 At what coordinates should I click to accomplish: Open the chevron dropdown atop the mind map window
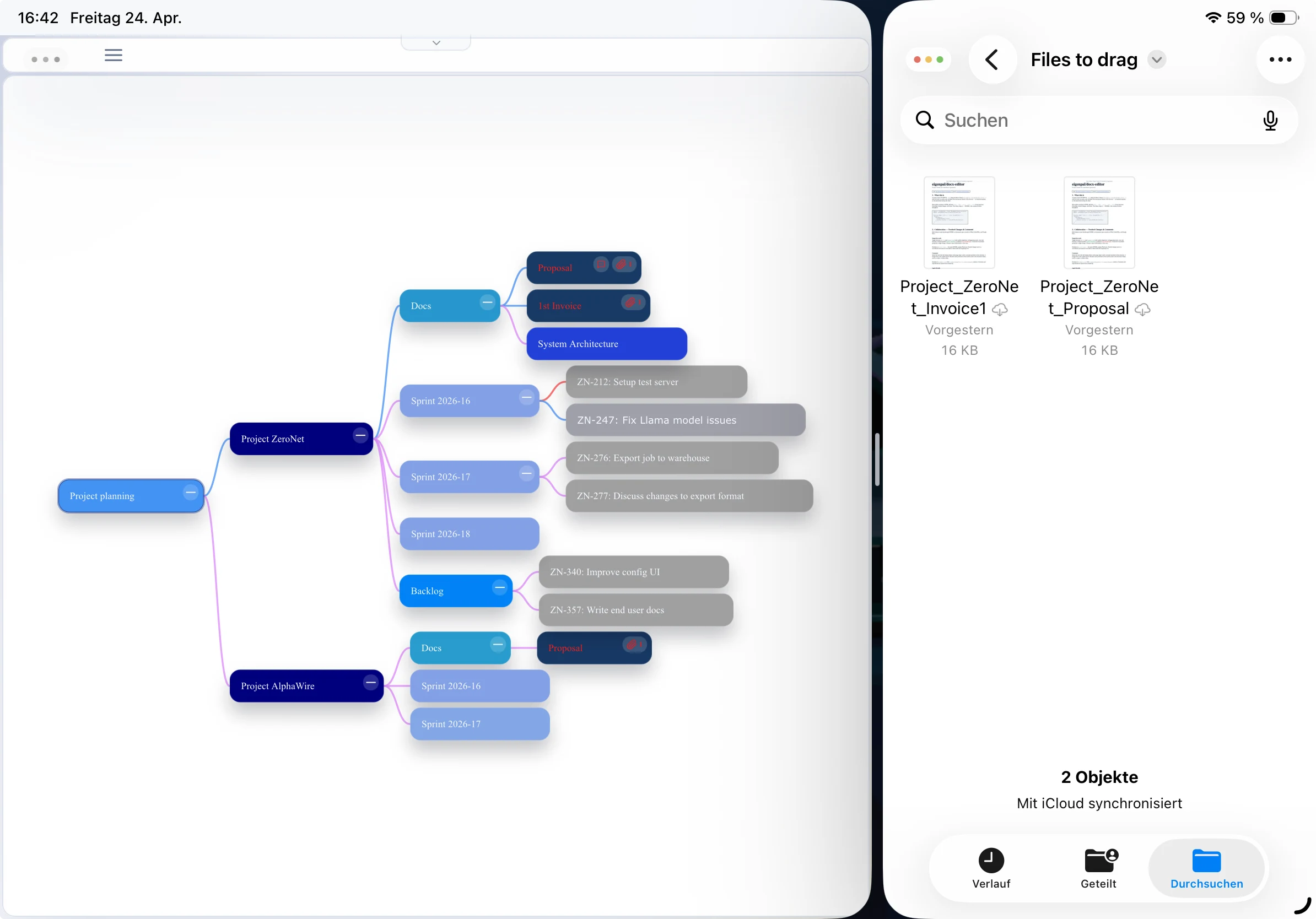(435, 42)
